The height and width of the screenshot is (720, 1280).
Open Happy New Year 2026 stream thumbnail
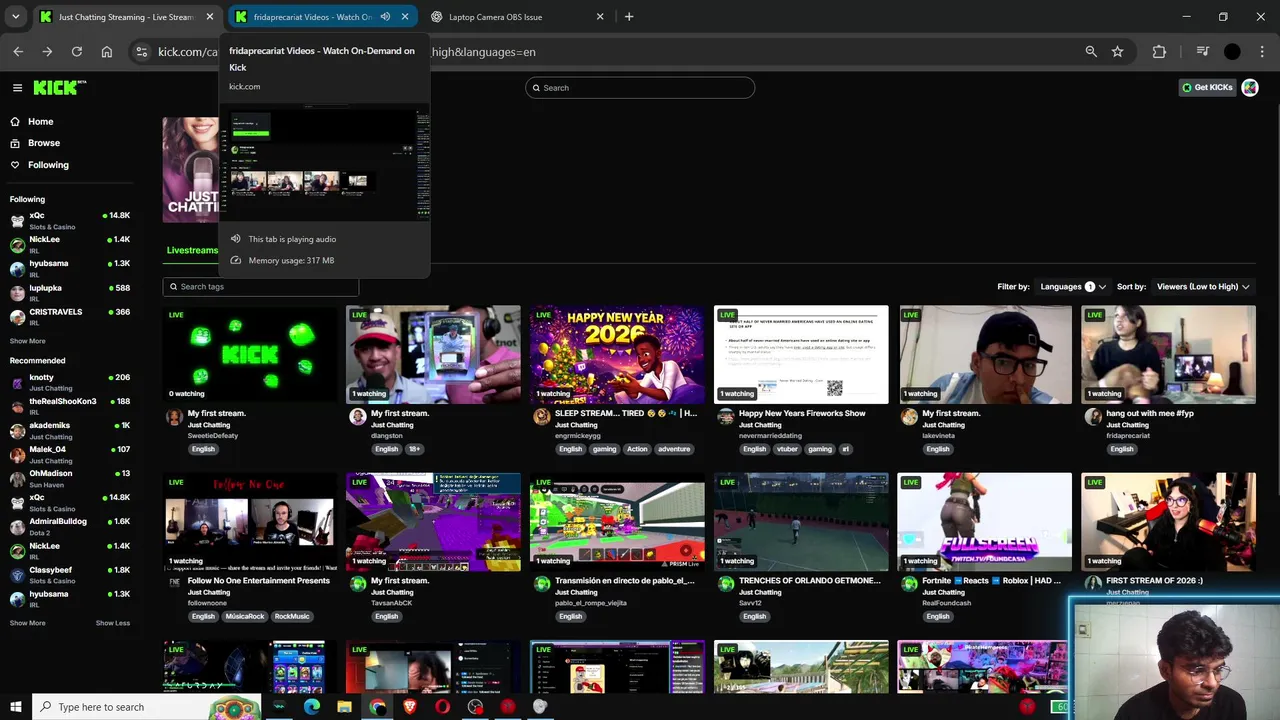tap(617, 354)
